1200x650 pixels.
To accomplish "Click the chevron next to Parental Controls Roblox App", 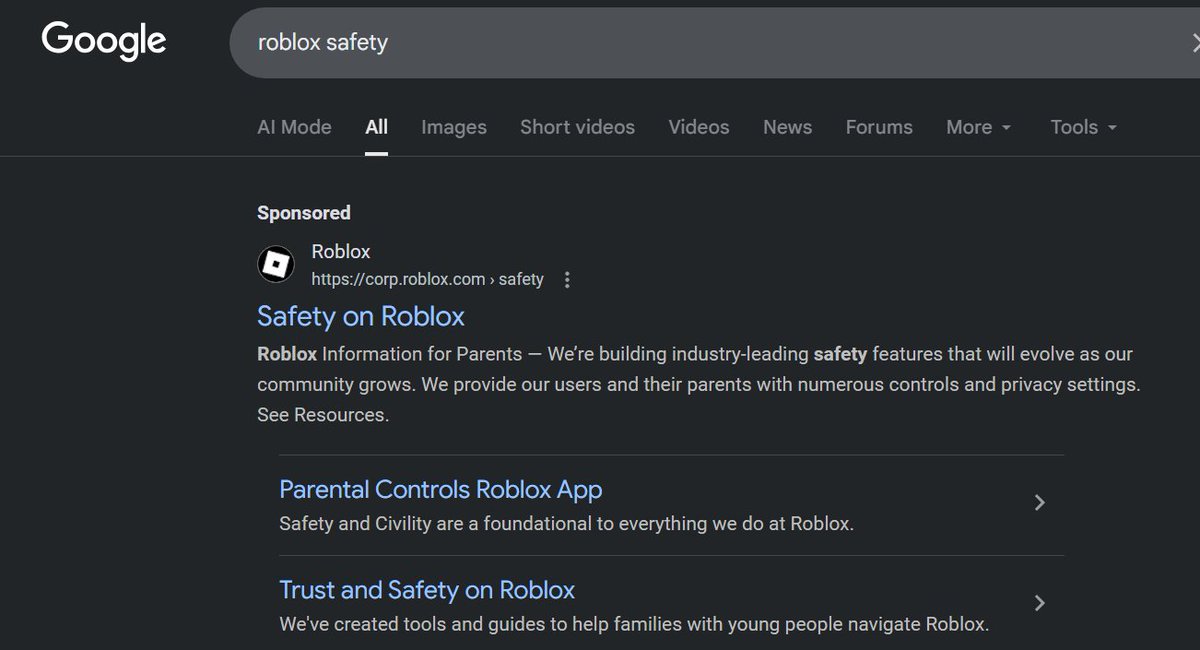I will (x=1040, y=503).
